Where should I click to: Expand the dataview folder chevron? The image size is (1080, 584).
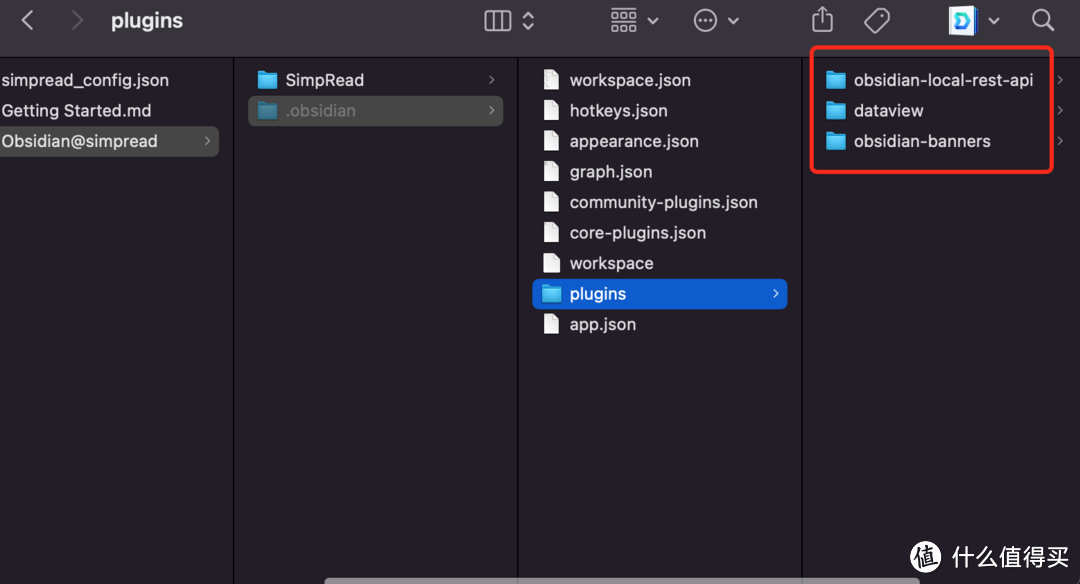1059,110
